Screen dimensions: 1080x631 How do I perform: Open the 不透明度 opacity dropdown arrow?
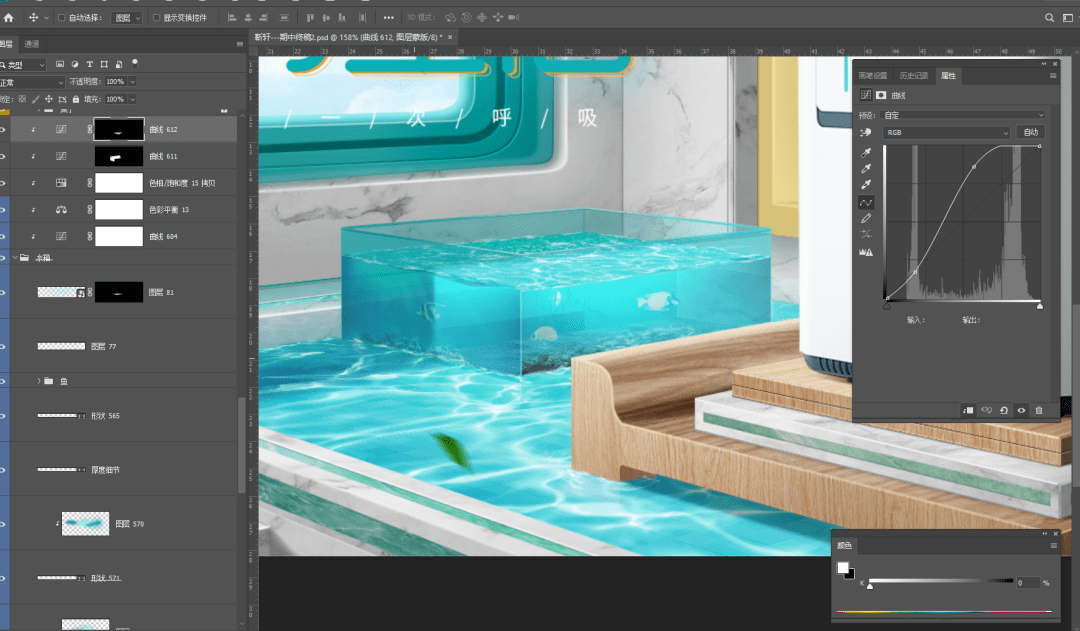132,81
